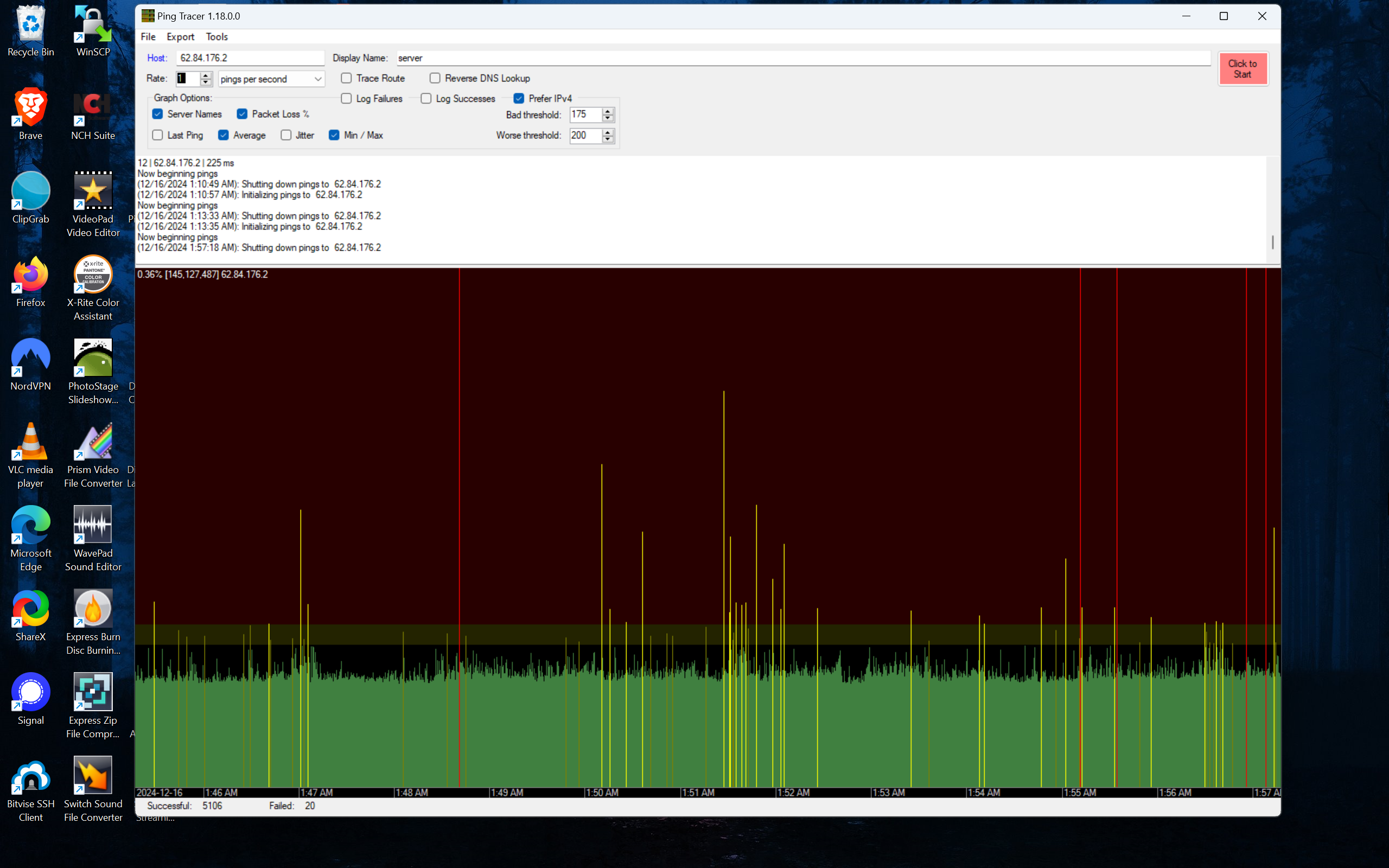This screenshot has width=1389, height=868.
Task: Expand the pings per second dropdown
Action: point(317,79)
